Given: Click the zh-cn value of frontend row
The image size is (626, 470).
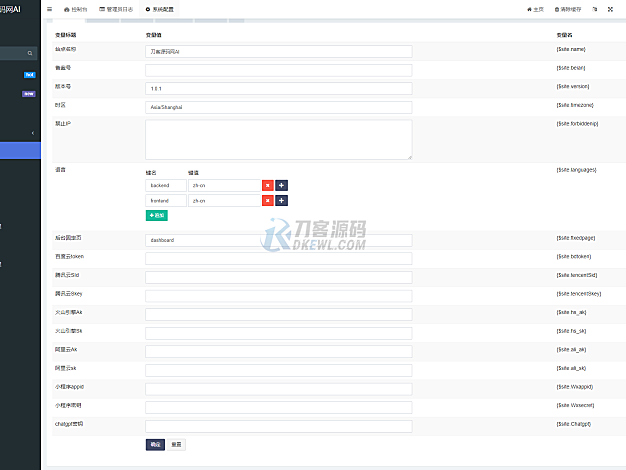Looking at the screenshot, I should click(x=224, y=200).
